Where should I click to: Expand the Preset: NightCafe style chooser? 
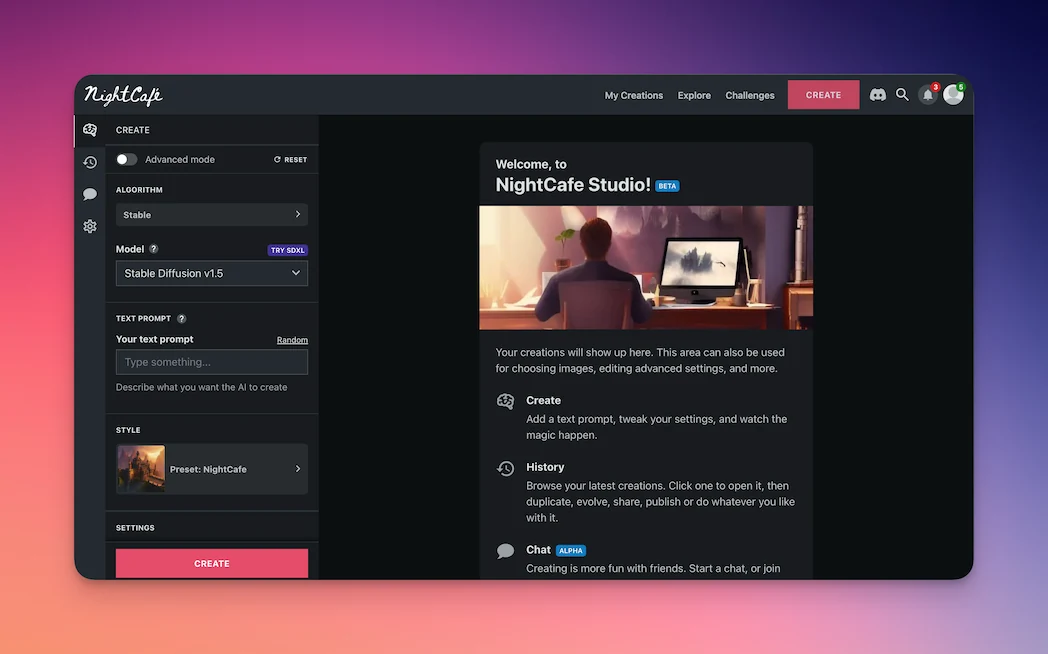pos(212,469)
